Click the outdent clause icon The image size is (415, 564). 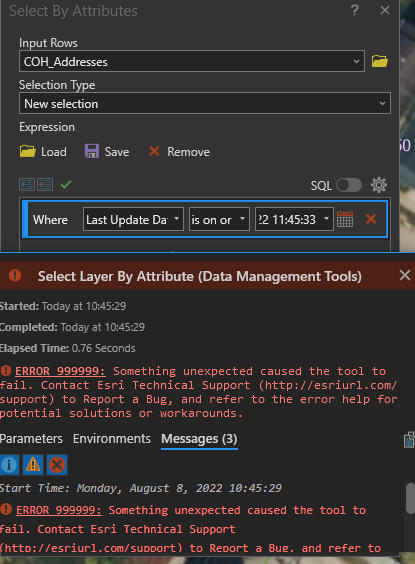pos(27,185)
